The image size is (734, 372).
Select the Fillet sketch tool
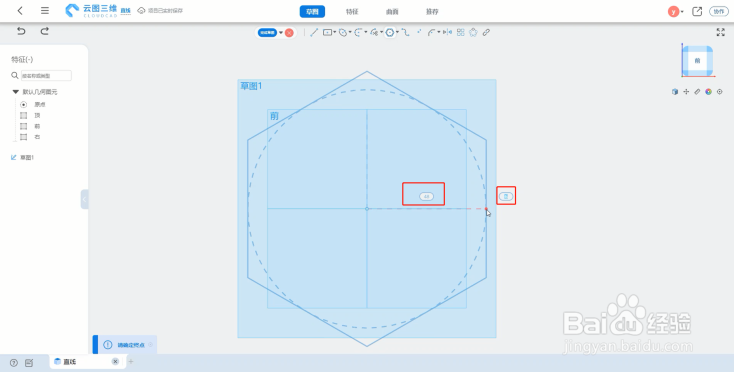pyautogui.click(x=432, y=32)
